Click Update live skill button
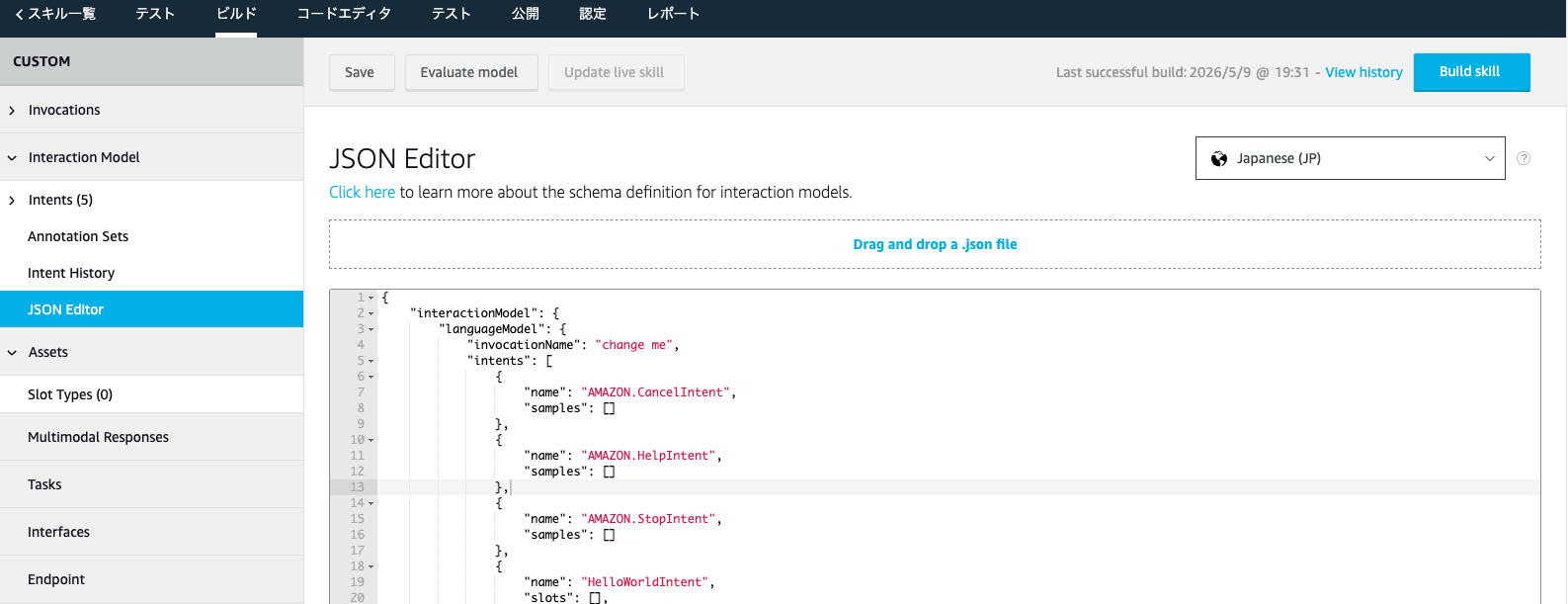The image size is (1568, 604). pyautogui.click(x=615, y=72)
